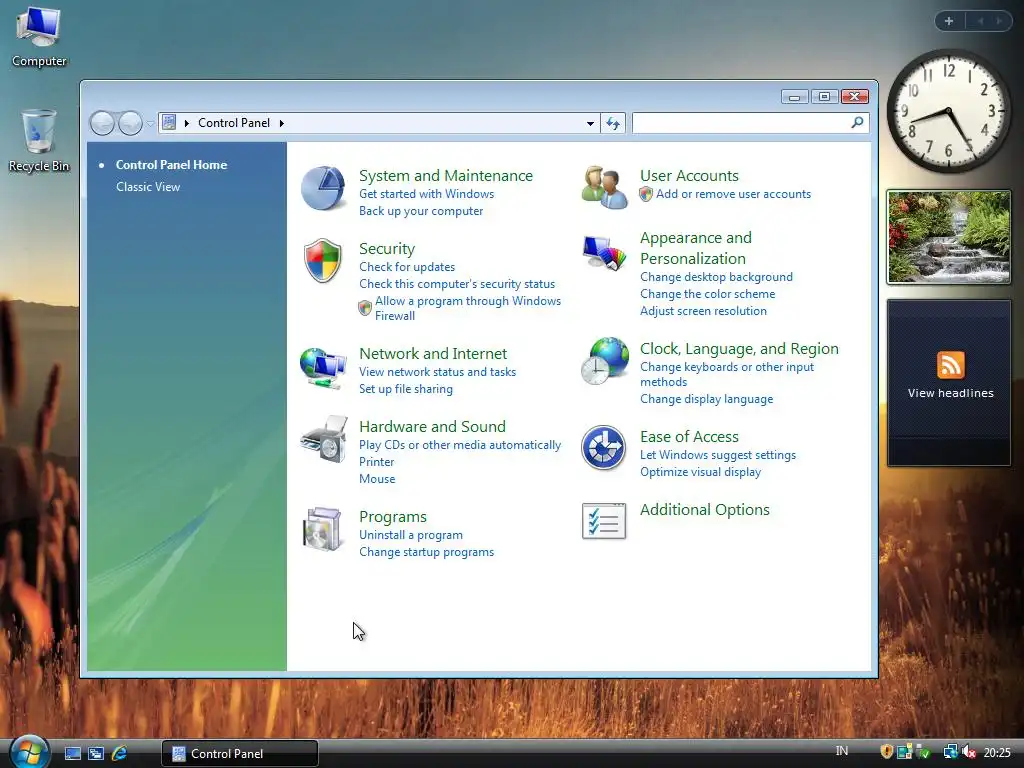Click the security alert shield in system tray
Screen dimensions: 1024x768
click(x=886, y=752)
